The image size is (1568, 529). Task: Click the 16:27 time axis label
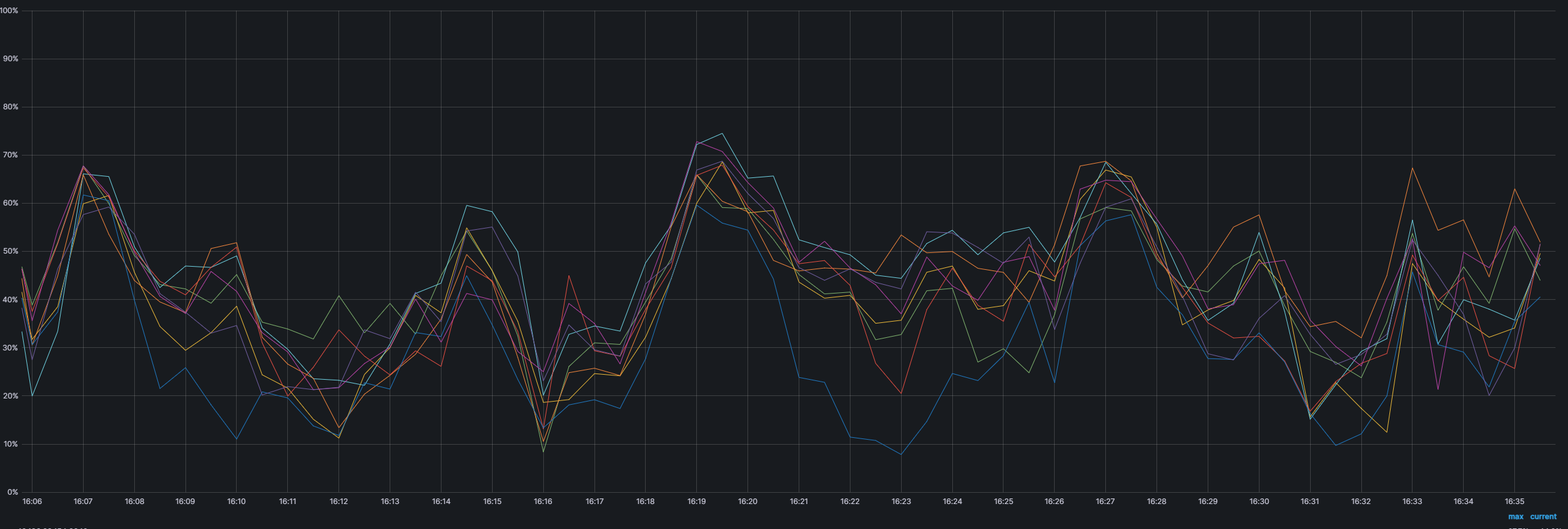[x=1105, y=502]
